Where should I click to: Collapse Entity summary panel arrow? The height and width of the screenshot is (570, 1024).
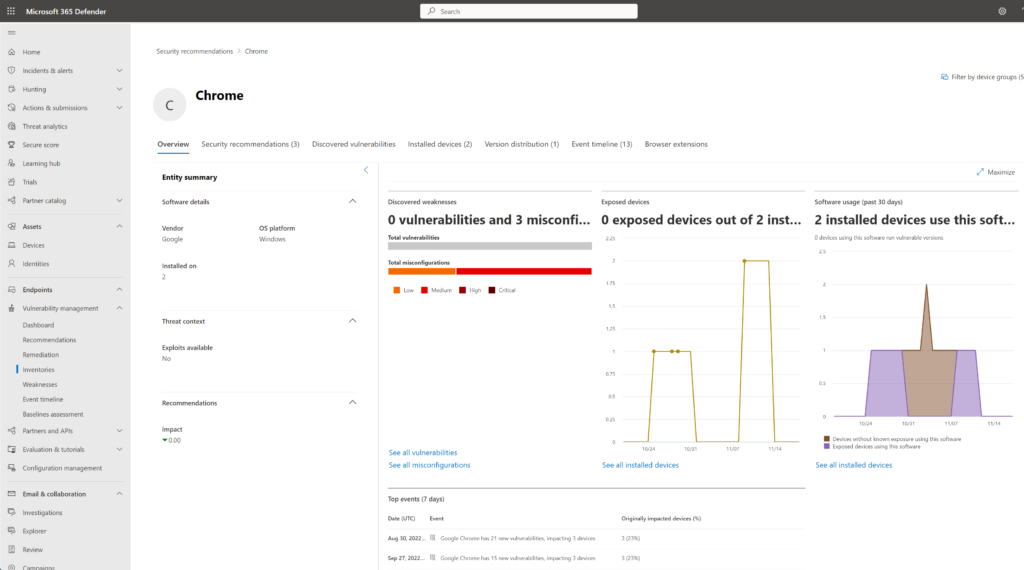(x=366, y=170)
